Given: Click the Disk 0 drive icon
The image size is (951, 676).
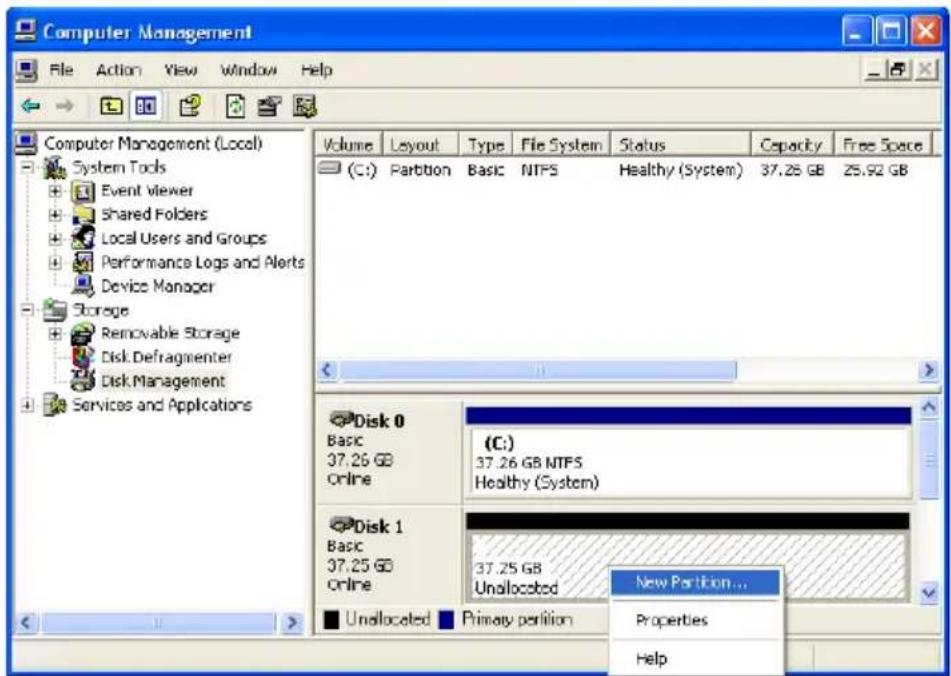Looking at the screenshot, I should (x=341, y=420).
